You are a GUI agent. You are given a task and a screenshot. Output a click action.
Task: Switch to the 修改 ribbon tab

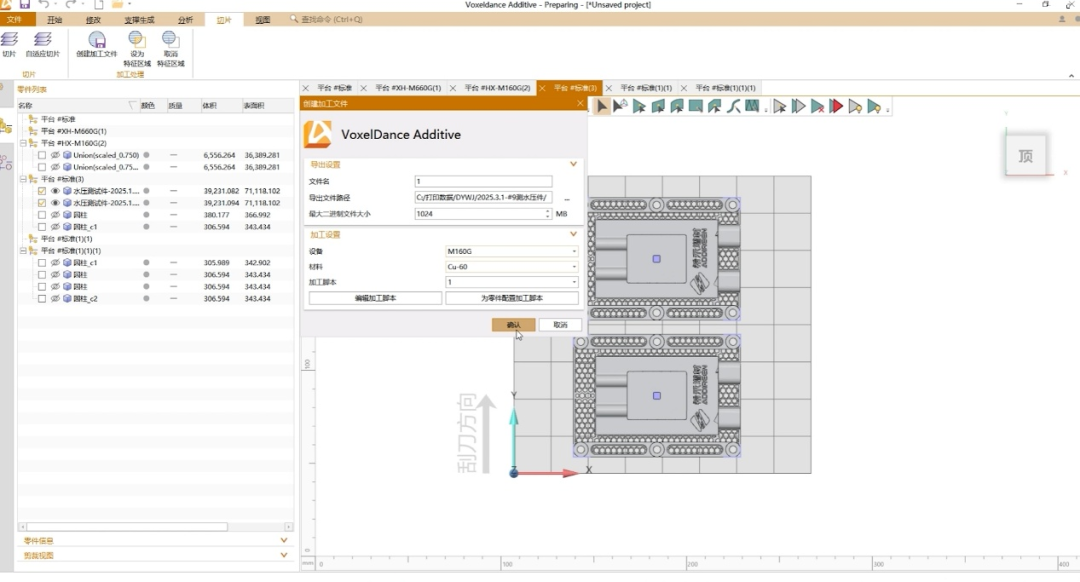(x=93, y=20)
